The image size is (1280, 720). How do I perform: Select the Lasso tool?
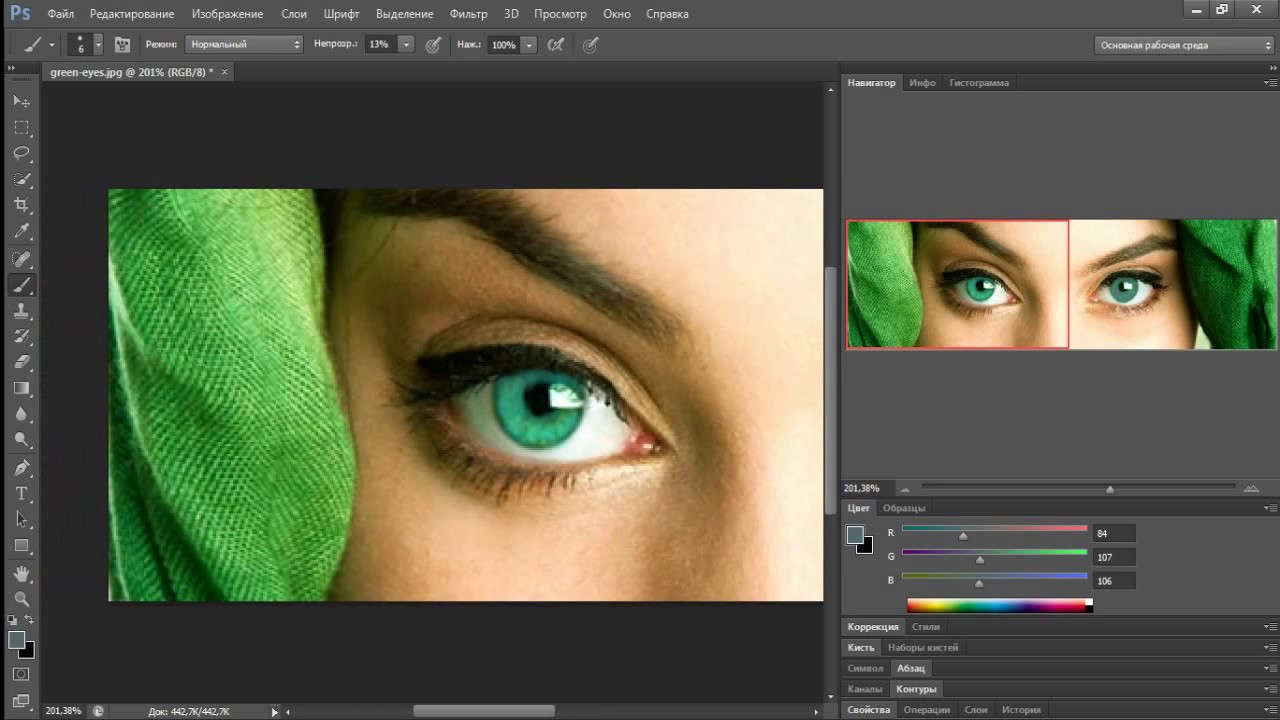coord(21,153)
